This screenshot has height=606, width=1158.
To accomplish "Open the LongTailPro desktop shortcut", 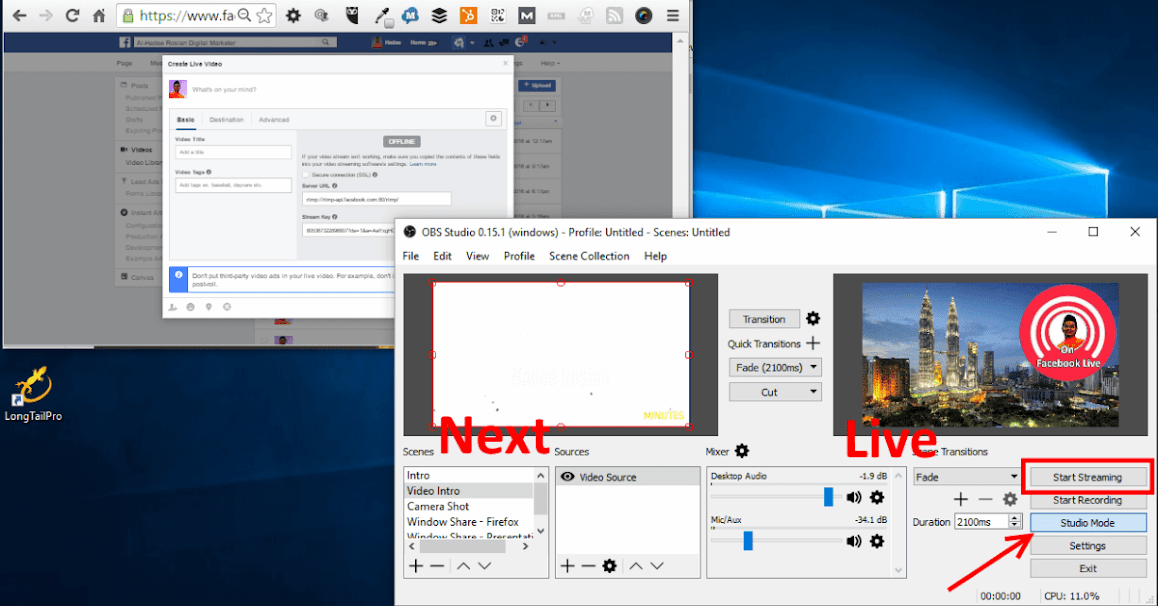I will [x=32, y=393].
